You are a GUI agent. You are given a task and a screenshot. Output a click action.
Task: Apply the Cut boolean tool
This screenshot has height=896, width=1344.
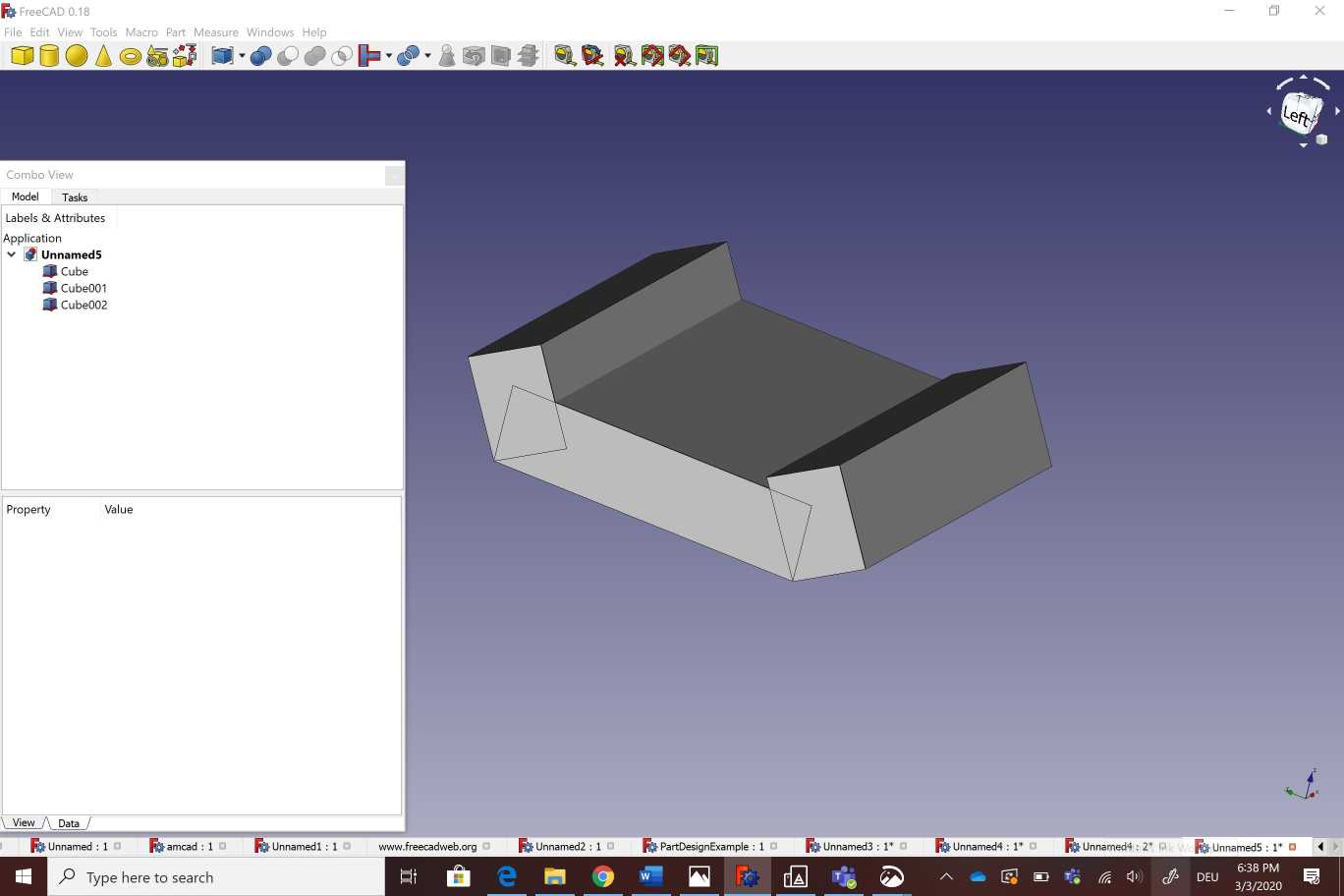[288, 56]
